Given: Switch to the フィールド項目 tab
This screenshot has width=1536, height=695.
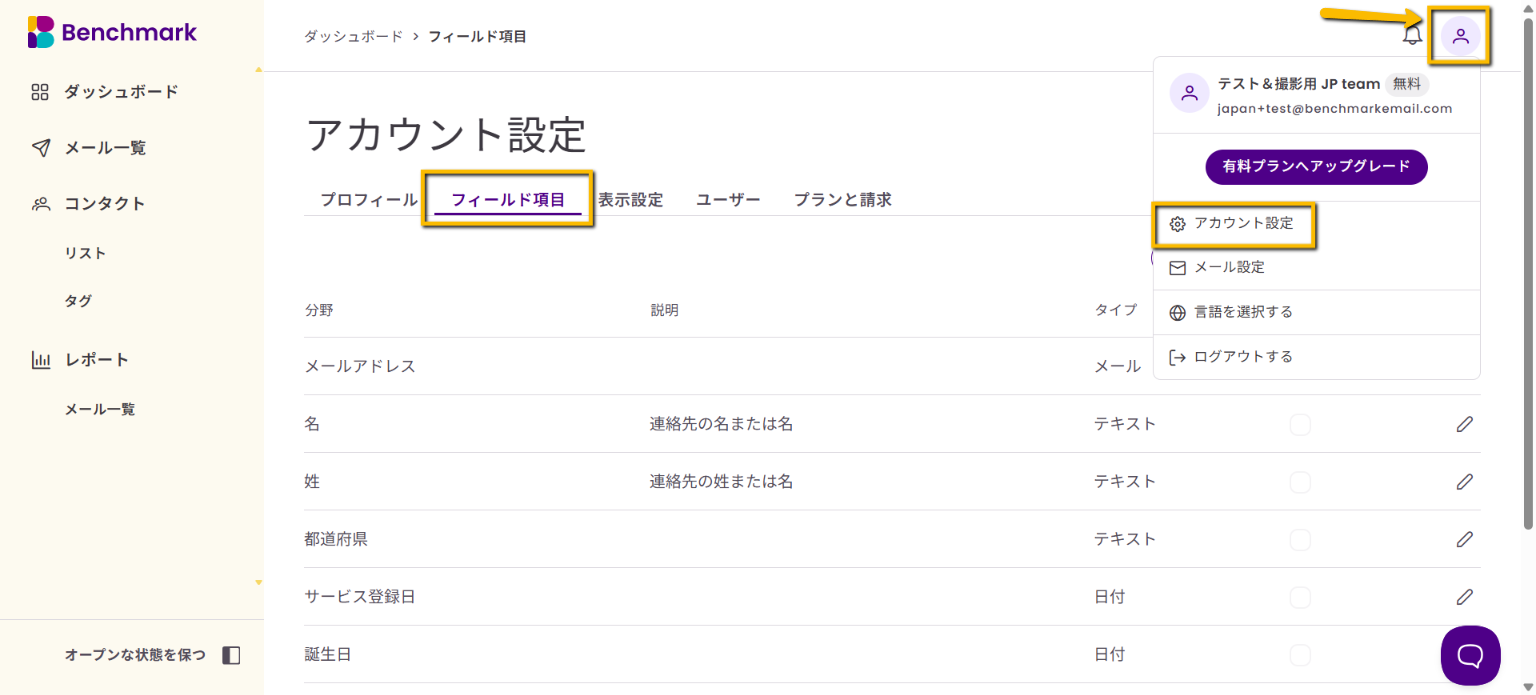Looking at the screenshot, I should [508, 199].
